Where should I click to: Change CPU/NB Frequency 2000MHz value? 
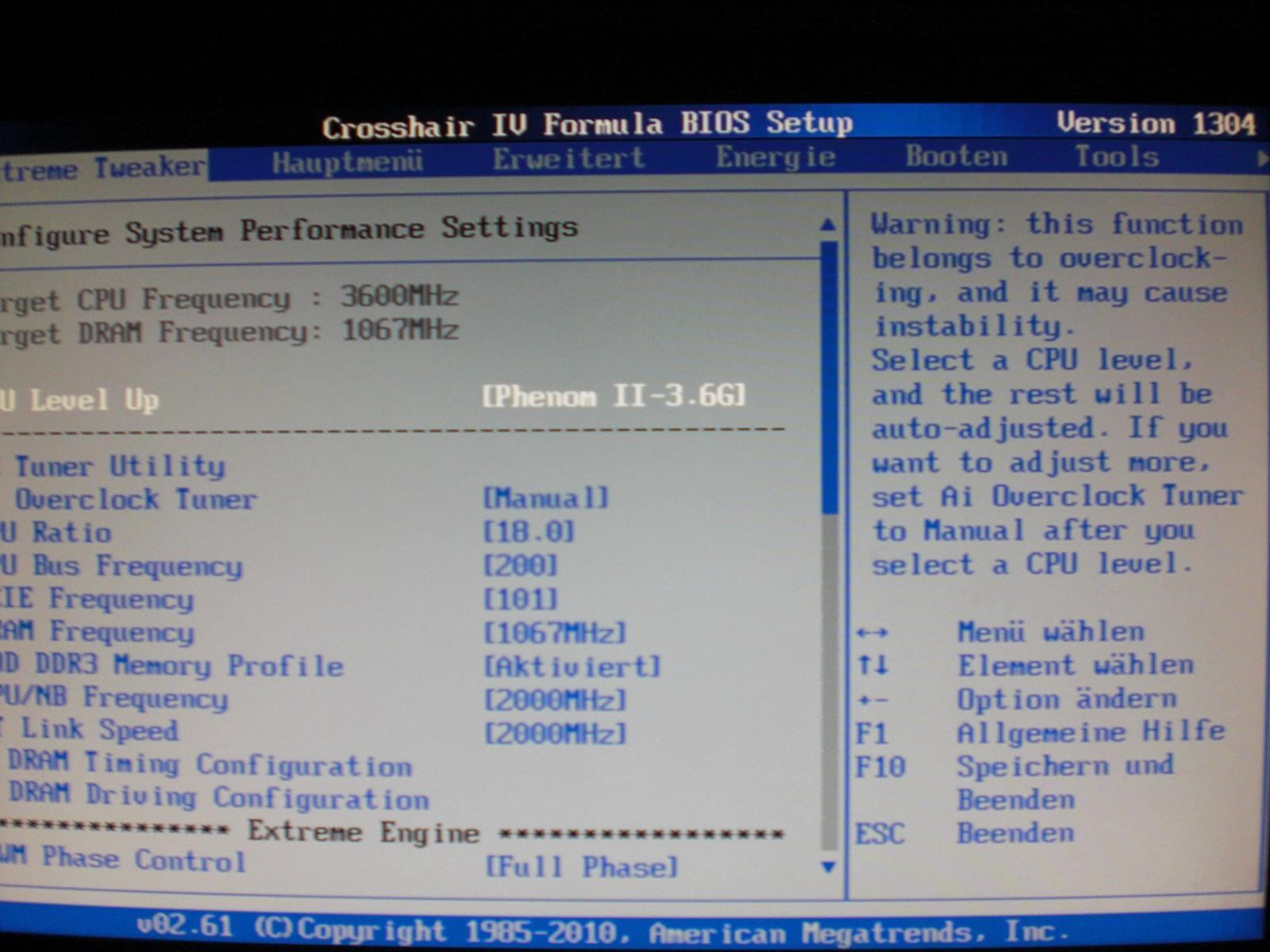coord(555,700)
